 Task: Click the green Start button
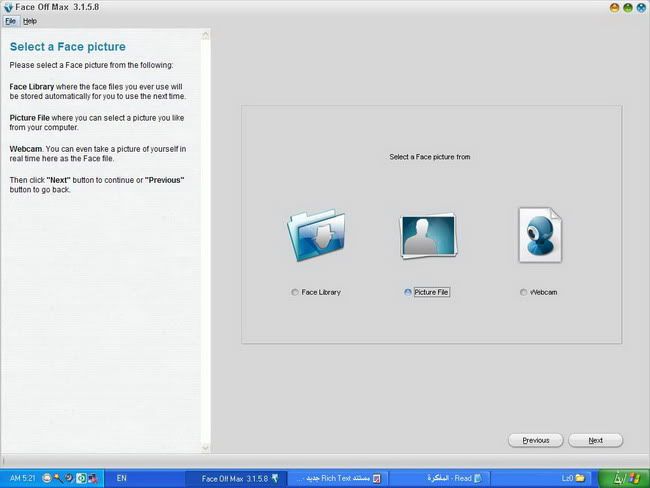pos(623,478)
